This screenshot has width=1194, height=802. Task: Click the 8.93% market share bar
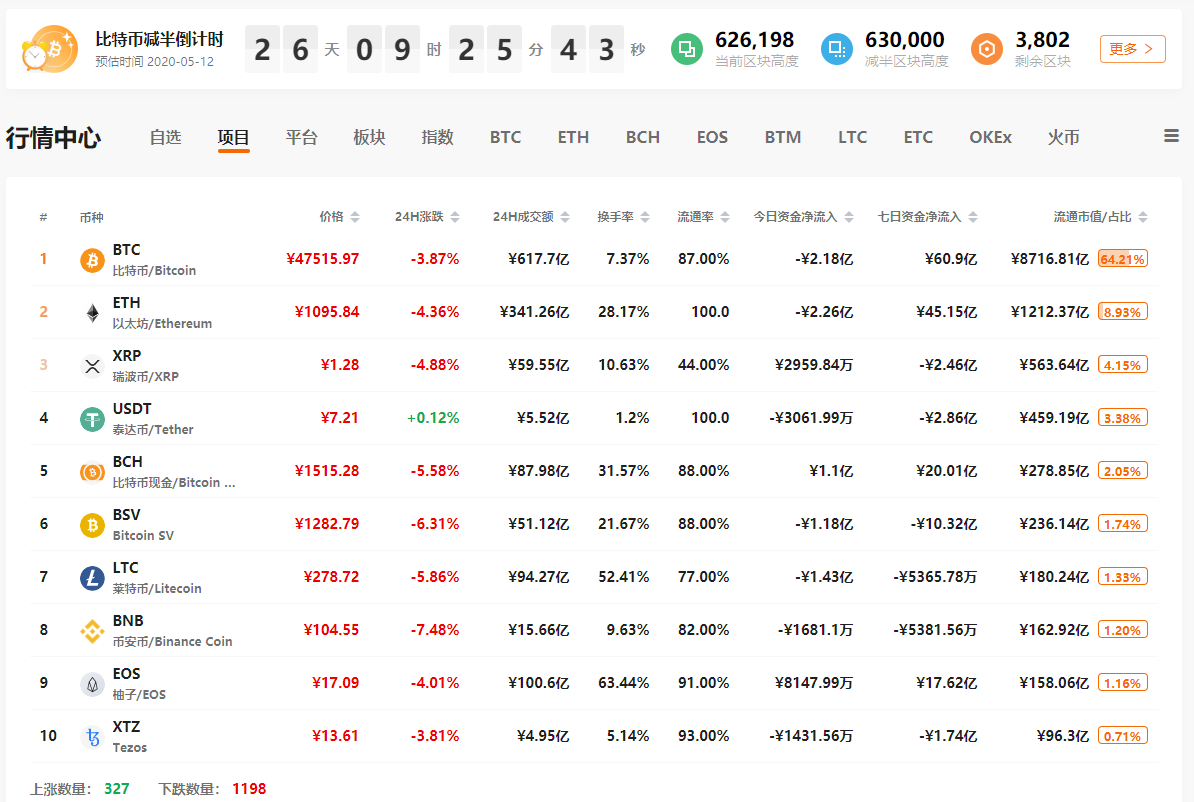pos(1122,312)
